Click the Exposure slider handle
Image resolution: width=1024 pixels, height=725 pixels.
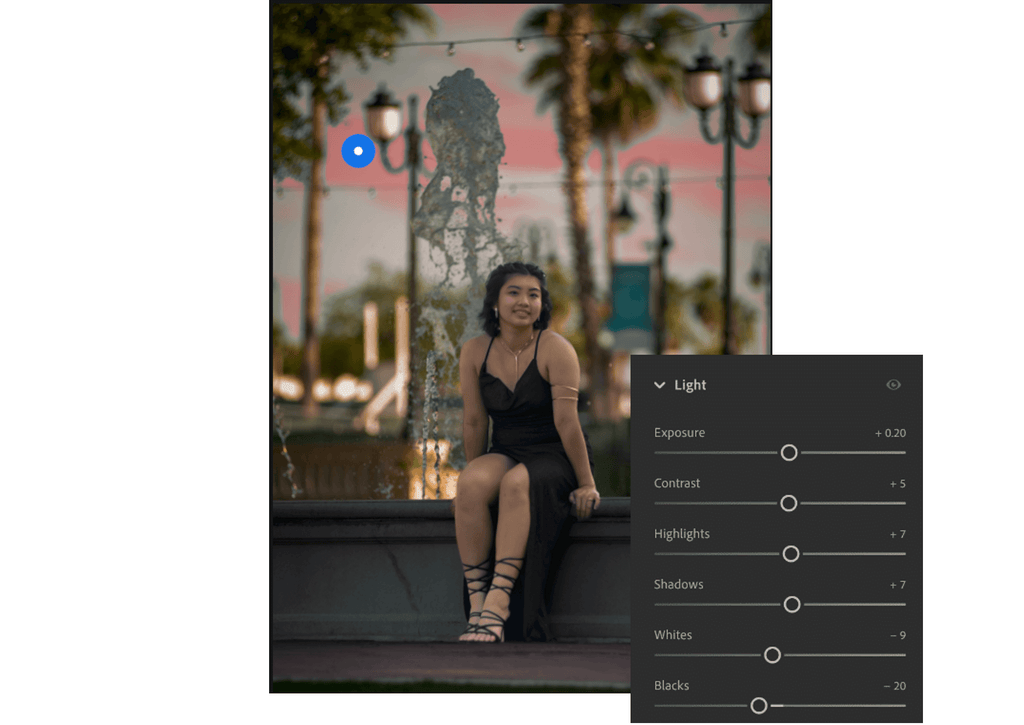[x=789, y=453]
